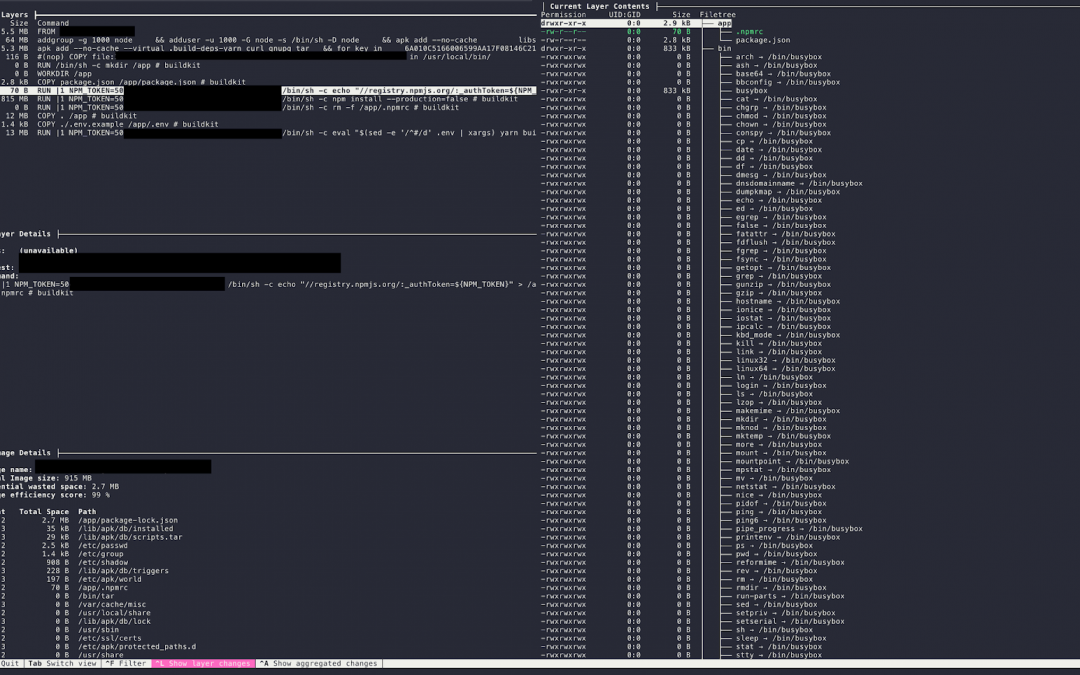1080x675 pixels.
Task: Select the COPY ./.env.example /app/.env layer
Action: coord(269,124)
